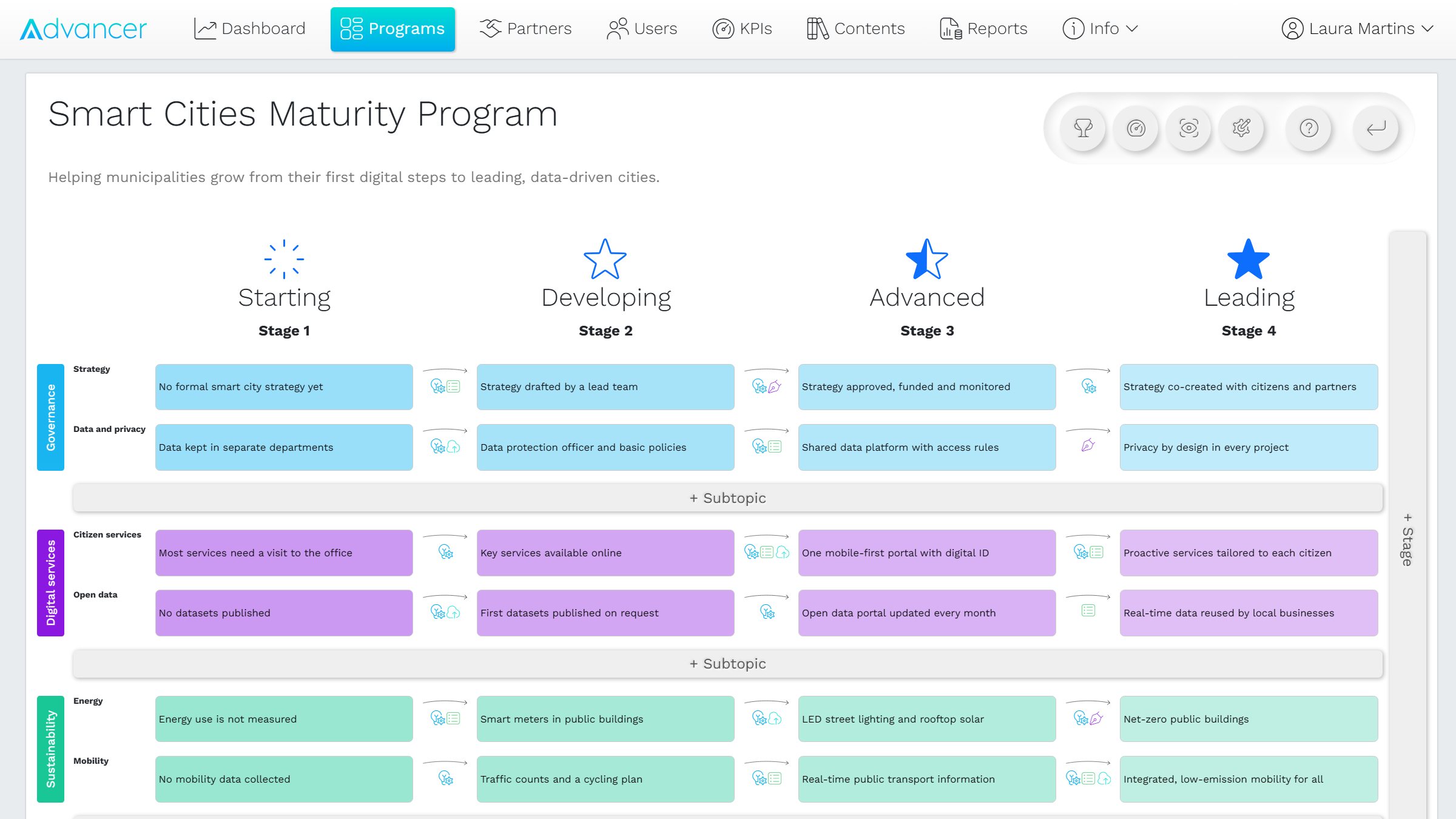The height and width of the screenshot is (819, 1456).
Task: Open the Laura Martins user menu
Action: point(1357,29)
